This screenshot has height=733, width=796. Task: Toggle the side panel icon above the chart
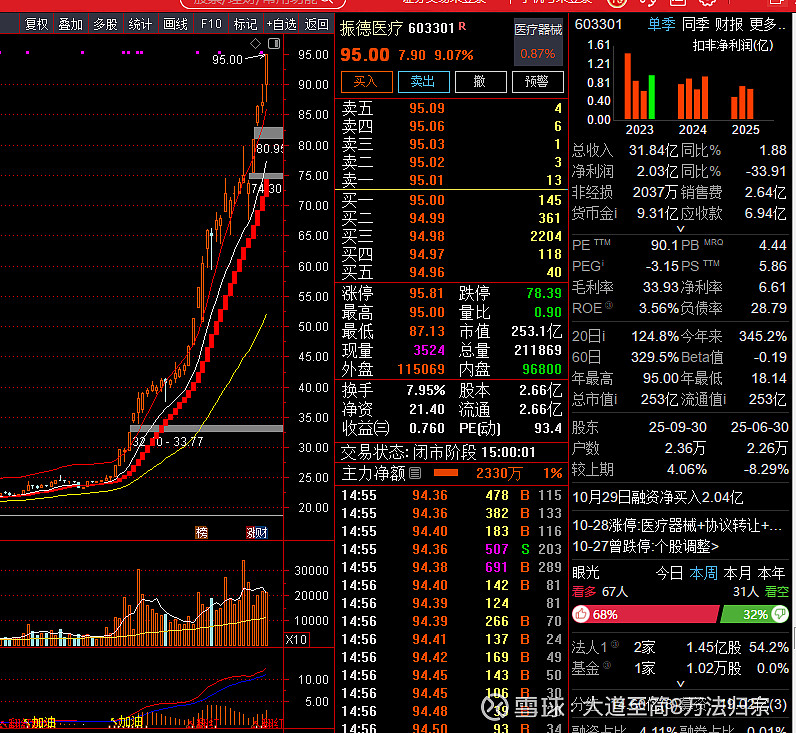(x=274, y=44)
